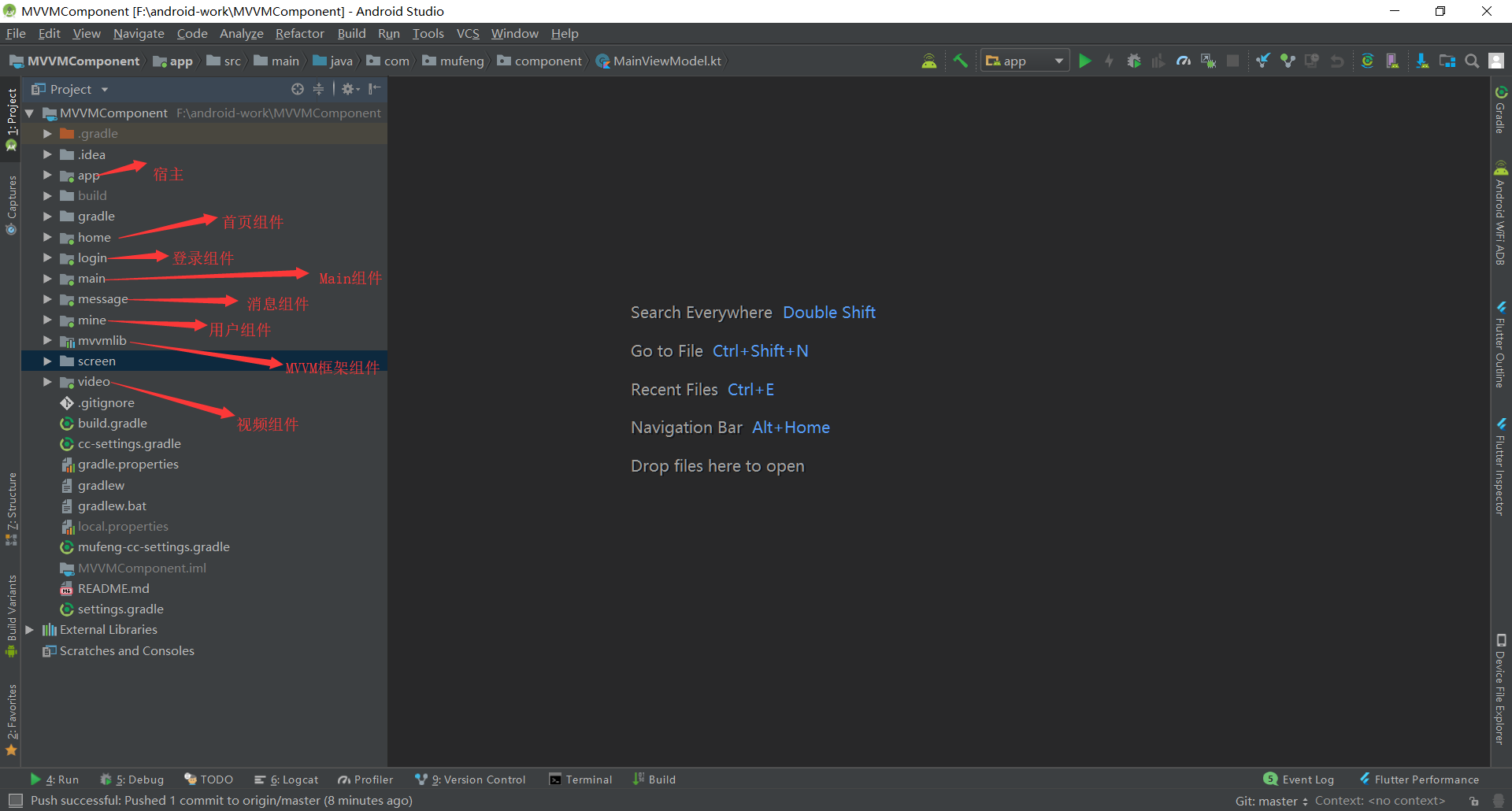Click the user account avatar icon
1512x811 pixels.
click(x=1496, y=61)
